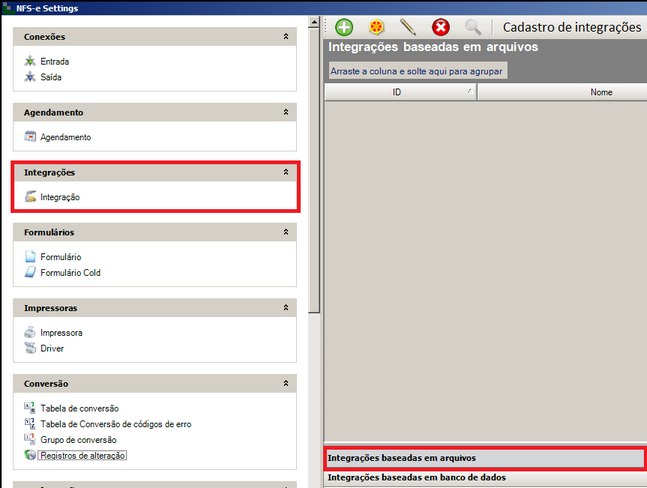The width and height of the screenshot is (647, 488).
Task: Click the Grupo de conversão icon
Action: (30, 439)
